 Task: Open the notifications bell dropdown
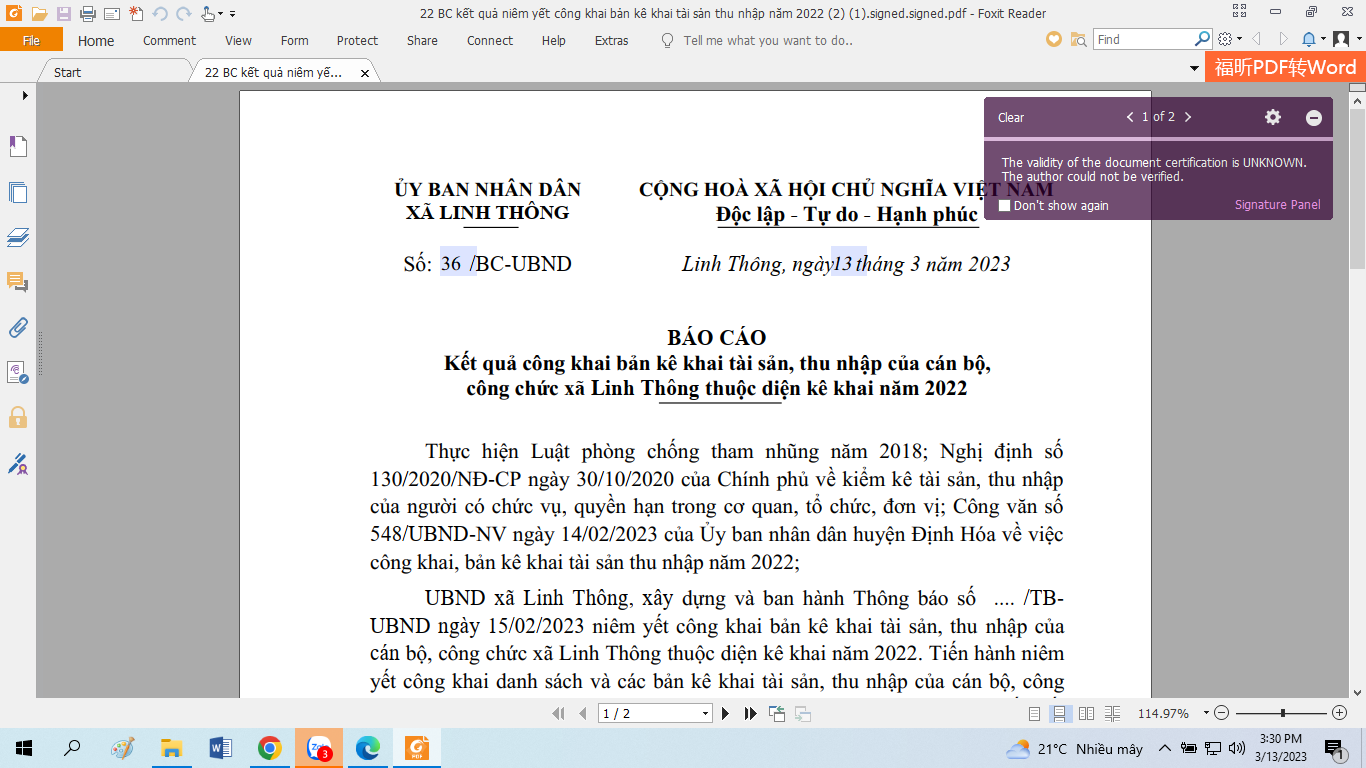[x=1312, y=40]
